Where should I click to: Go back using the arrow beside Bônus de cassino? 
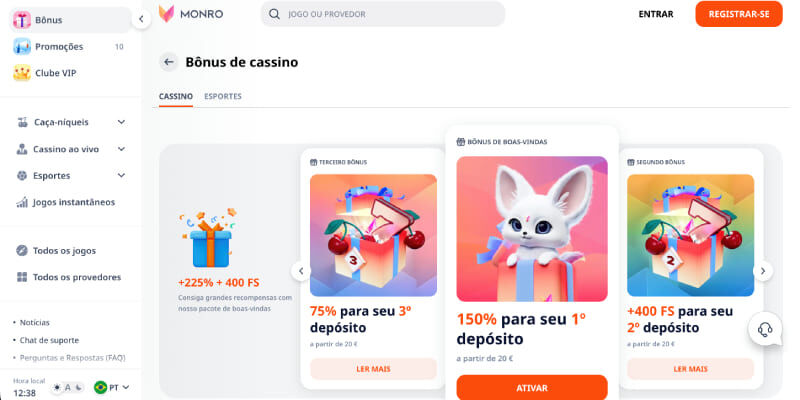(168, 62)
